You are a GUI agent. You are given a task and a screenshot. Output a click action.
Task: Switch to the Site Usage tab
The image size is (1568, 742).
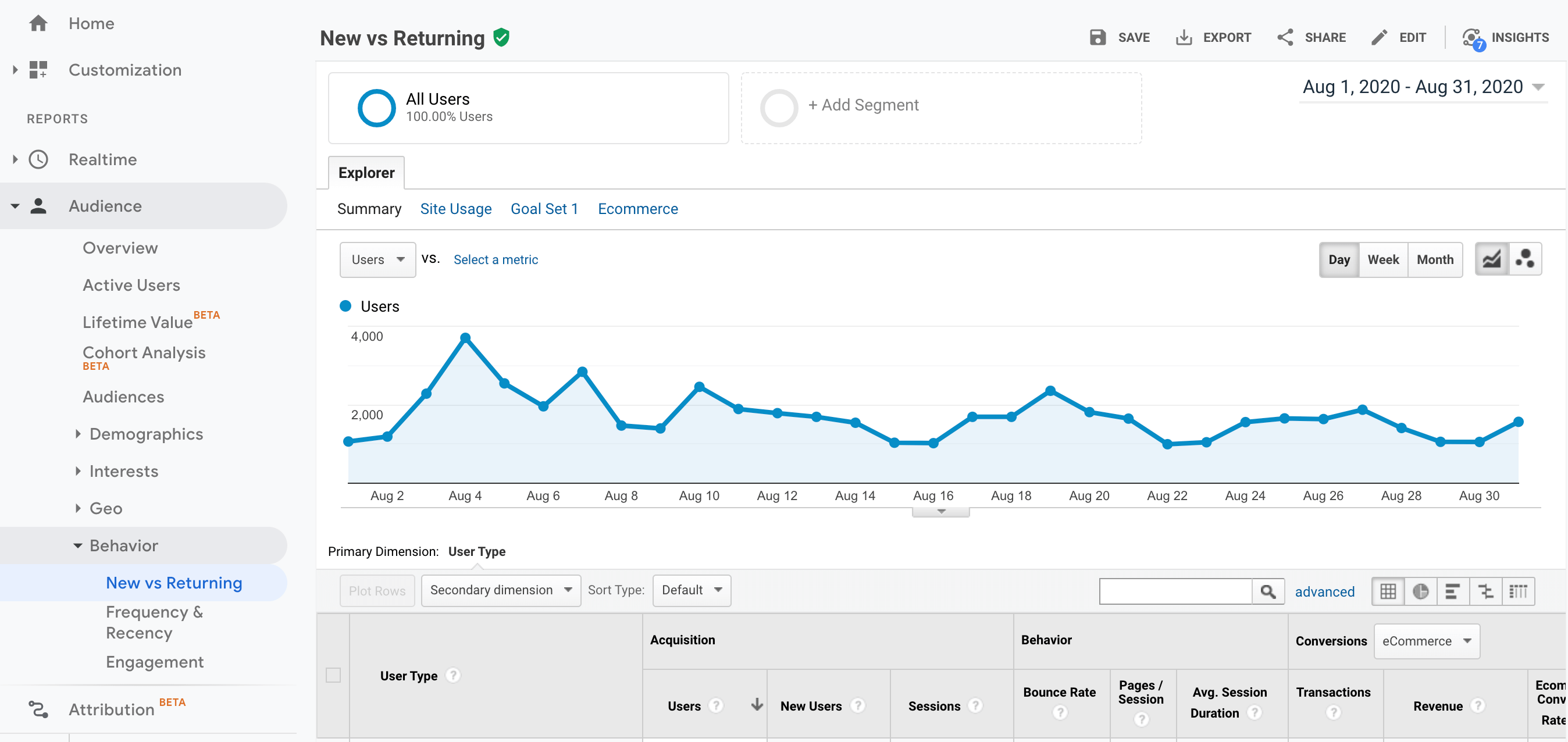[x=455, y=209]
